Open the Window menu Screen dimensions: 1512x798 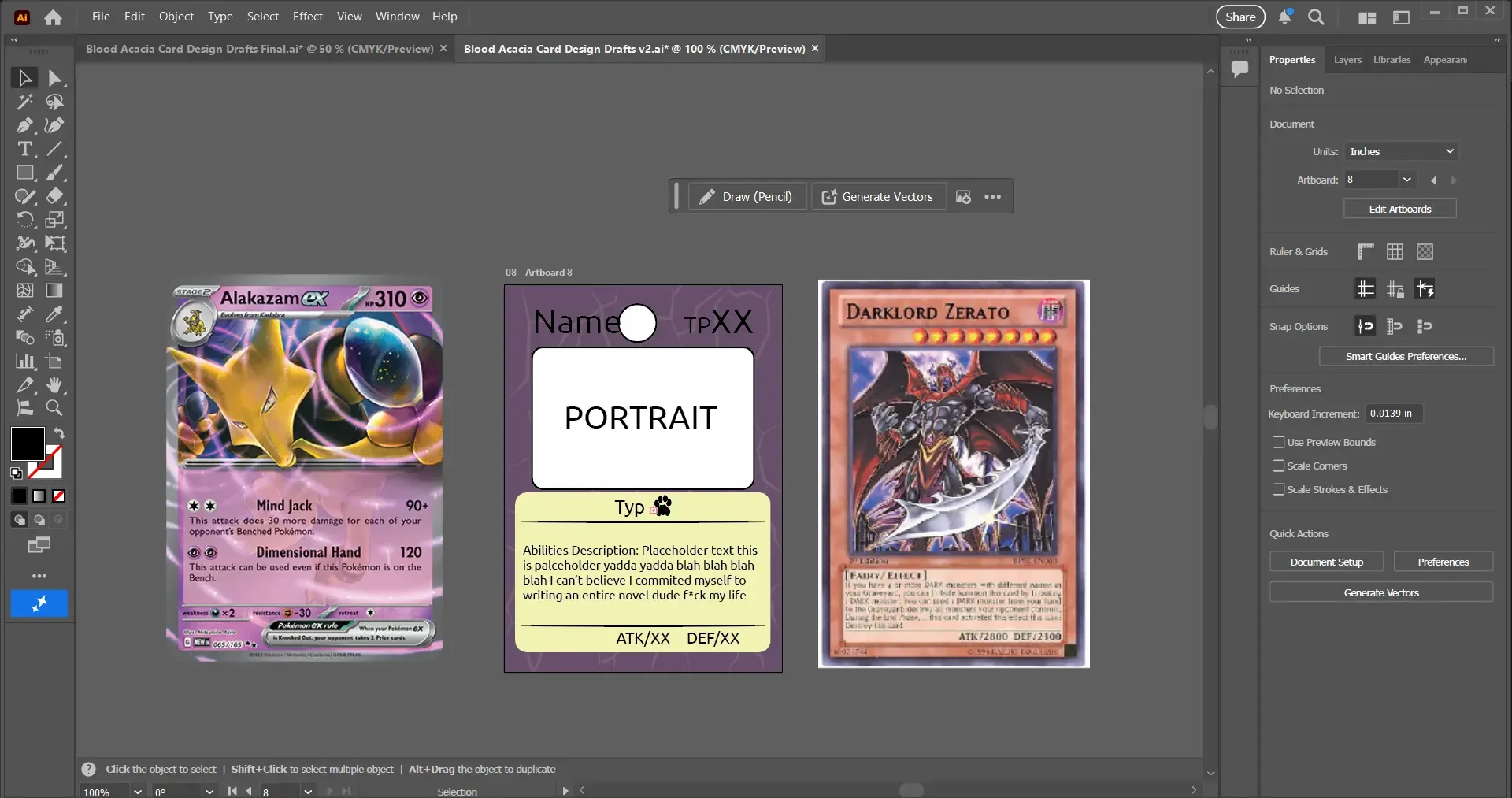coord(398,17)
